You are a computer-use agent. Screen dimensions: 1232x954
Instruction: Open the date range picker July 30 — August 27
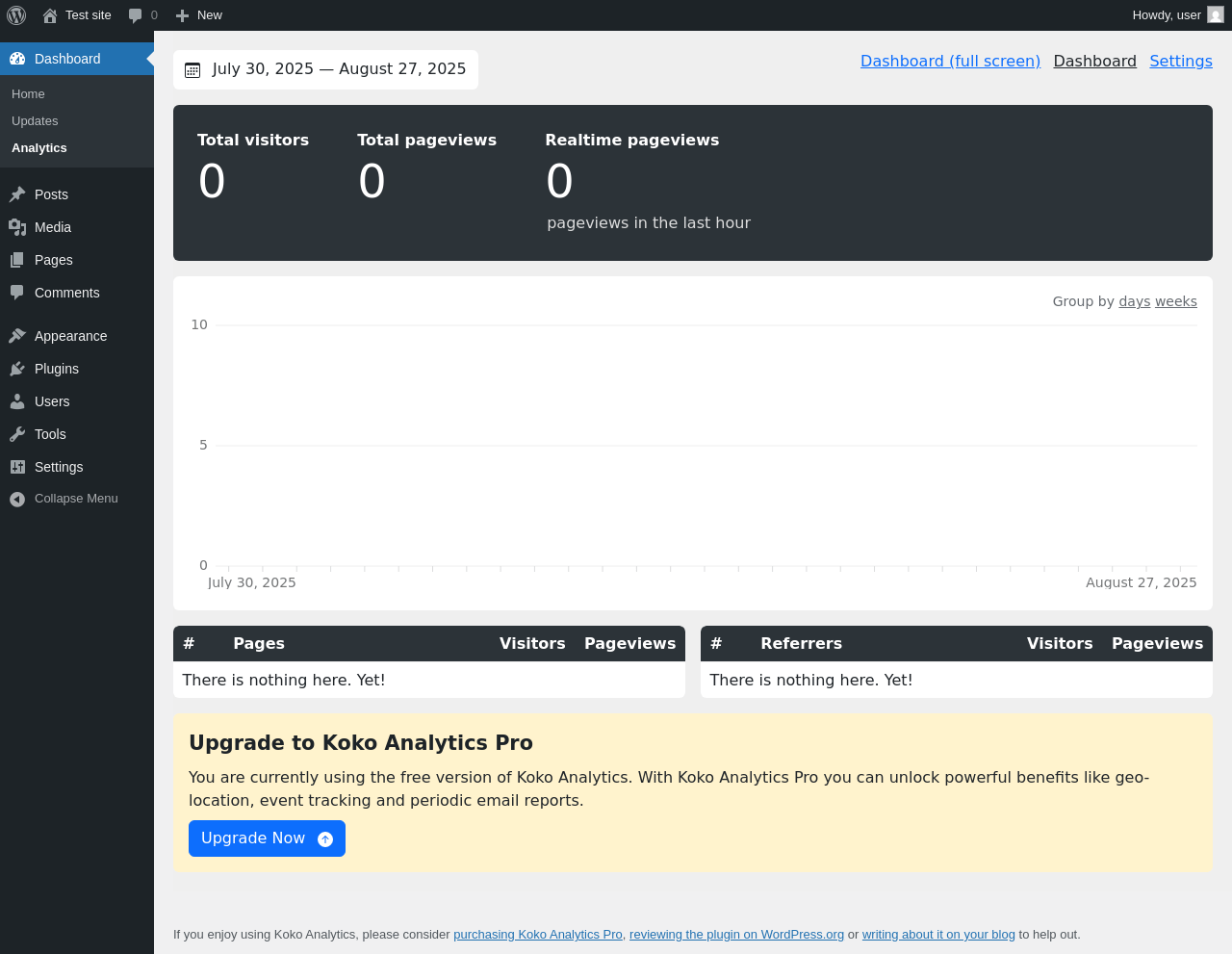325,69
